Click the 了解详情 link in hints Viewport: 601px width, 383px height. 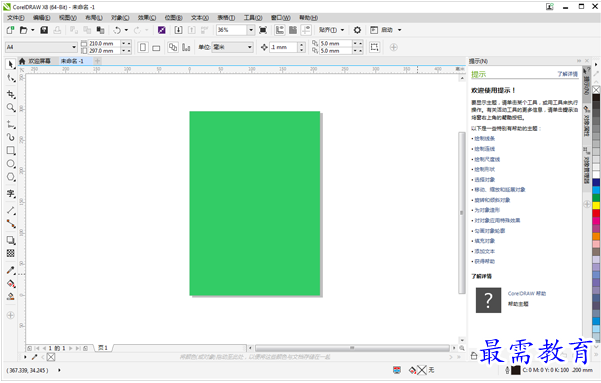coord(567,74)
